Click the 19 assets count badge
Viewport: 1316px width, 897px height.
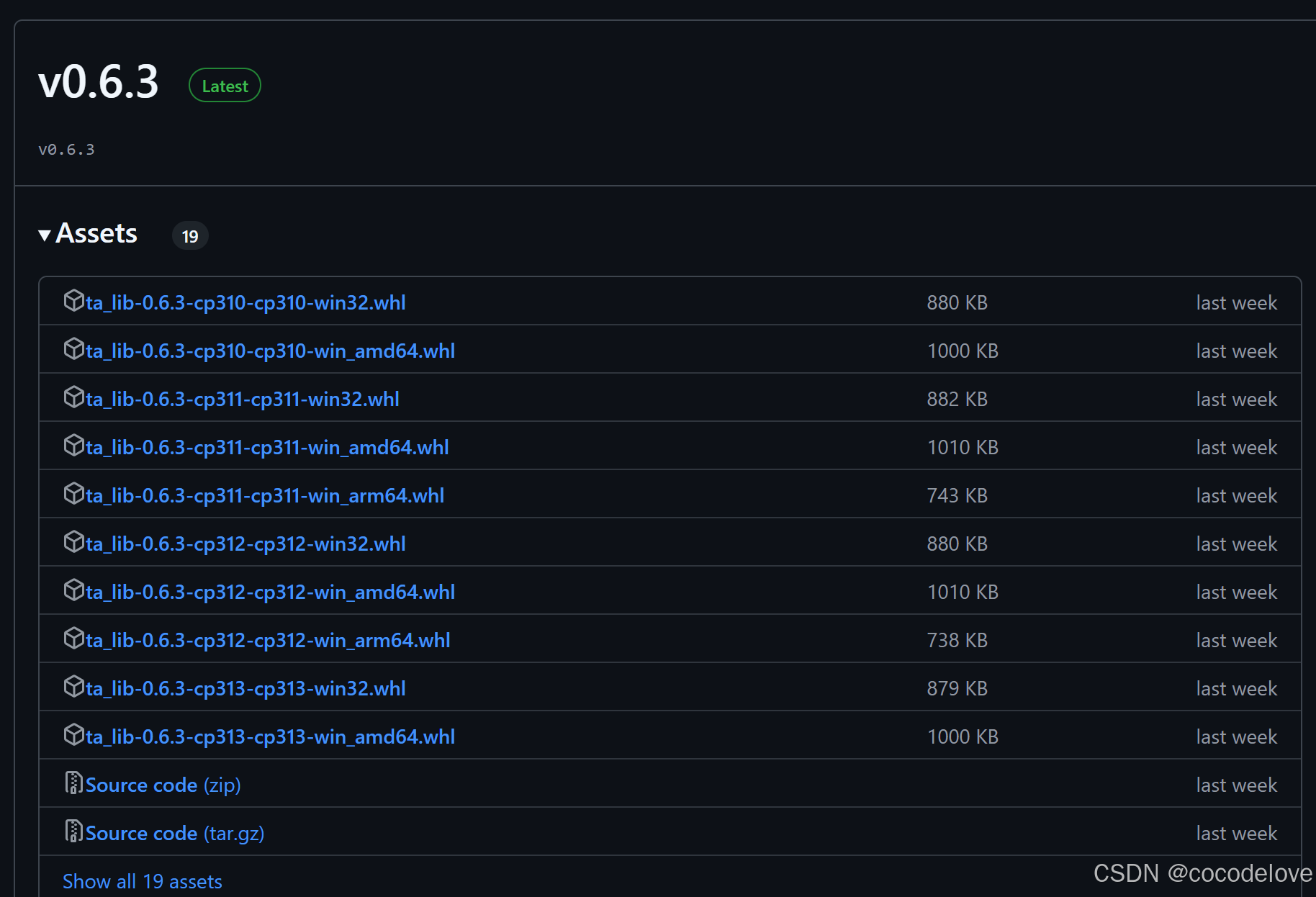coord(189,235)
